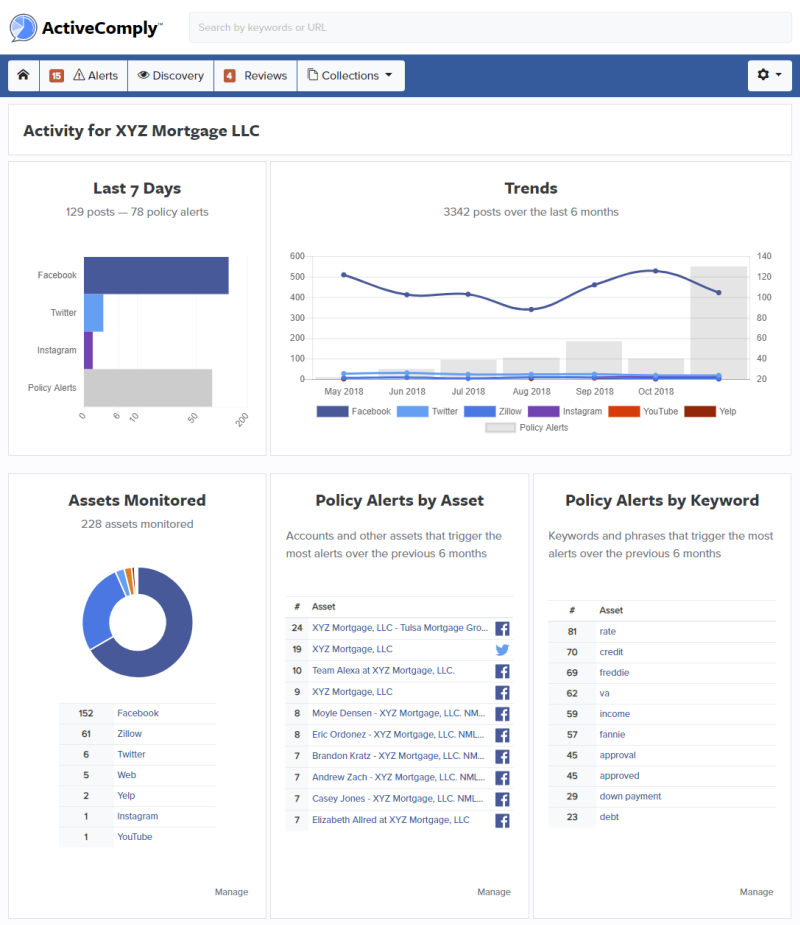
Task: Open Zillow assets link
Action: point(129,733)
